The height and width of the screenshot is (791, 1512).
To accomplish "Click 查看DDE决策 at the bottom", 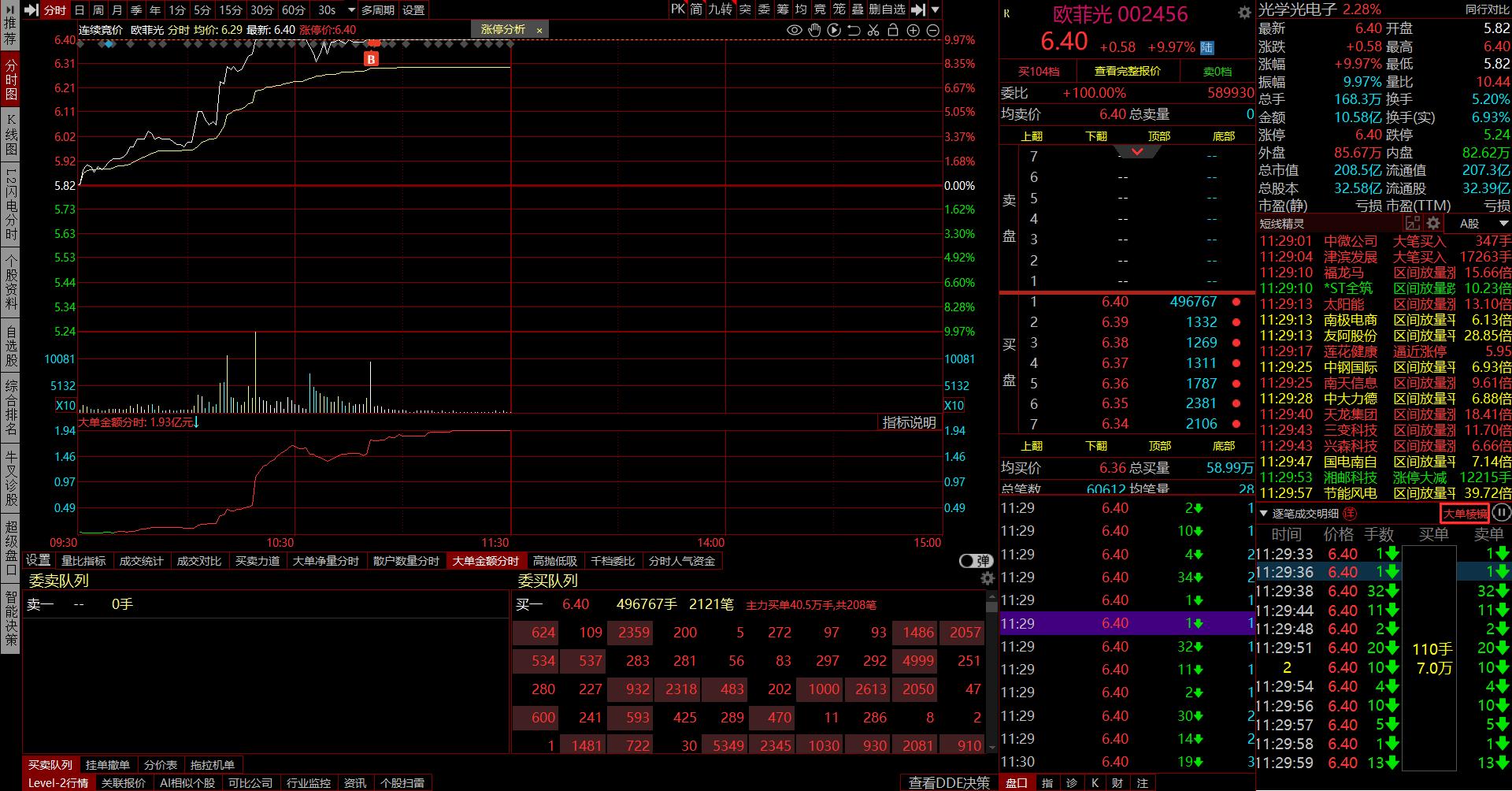I will [x=949, y=782].
